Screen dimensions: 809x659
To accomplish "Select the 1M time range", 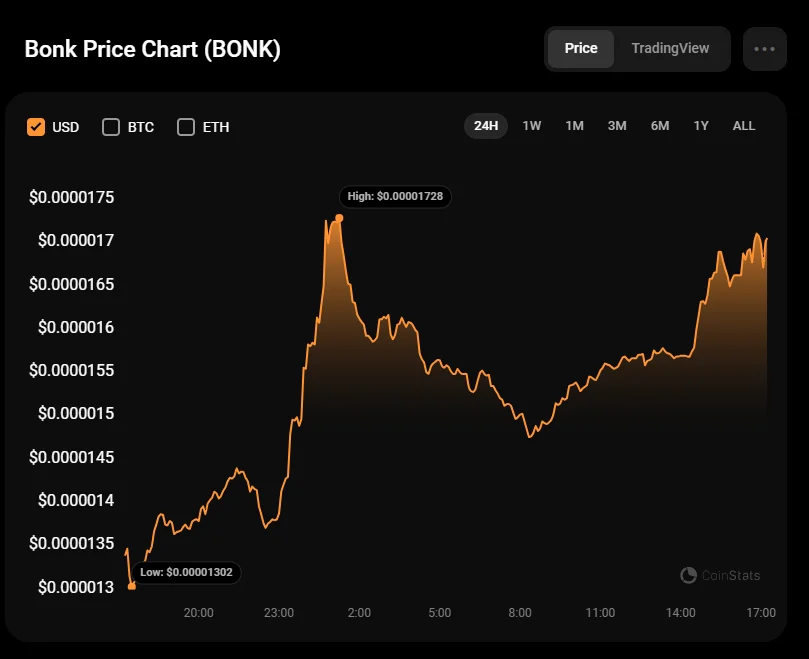I will pyautogui.click(x=574, y=126).
